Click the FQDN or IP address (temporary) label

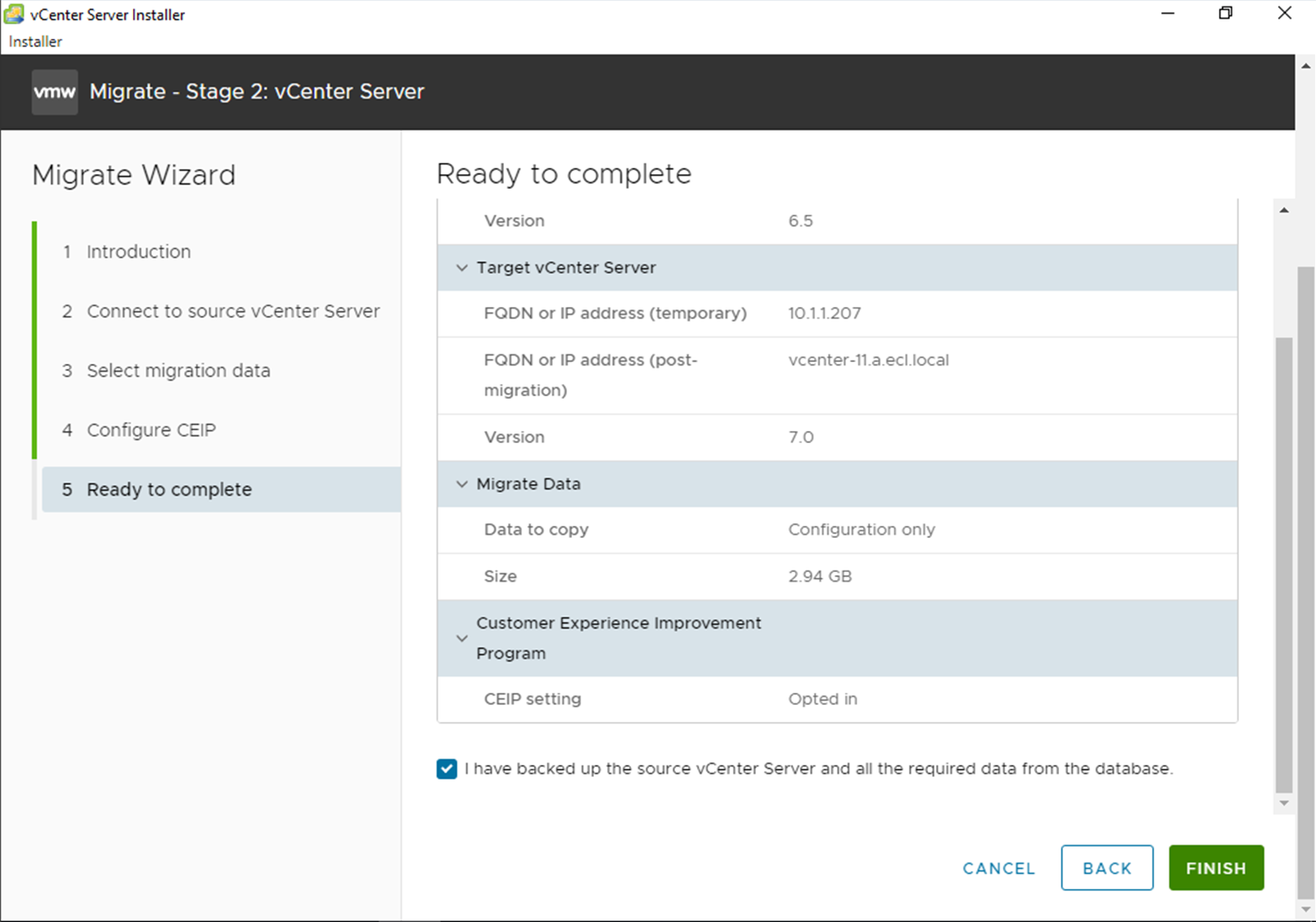[615, 314]
